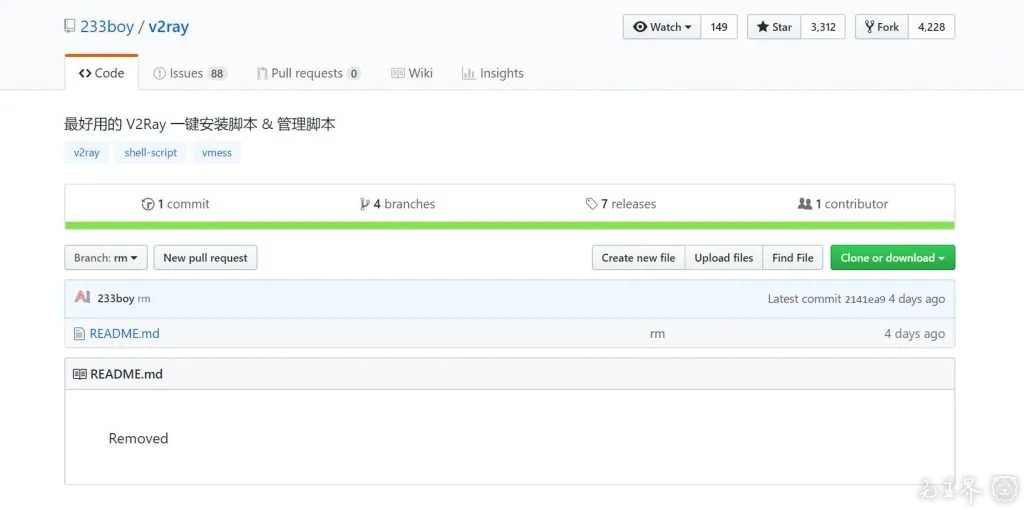The height and width of the screenshot is (510, 1024).
Task: Click the green language breakdown bar
Action: pos(509,225)
